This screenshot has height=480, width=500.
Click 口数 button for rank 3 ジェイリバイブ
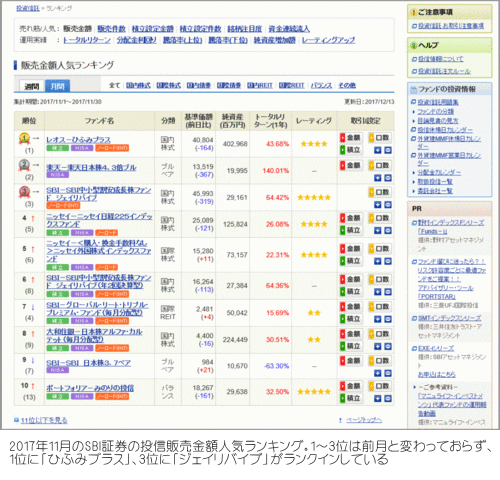coord(380,192)
